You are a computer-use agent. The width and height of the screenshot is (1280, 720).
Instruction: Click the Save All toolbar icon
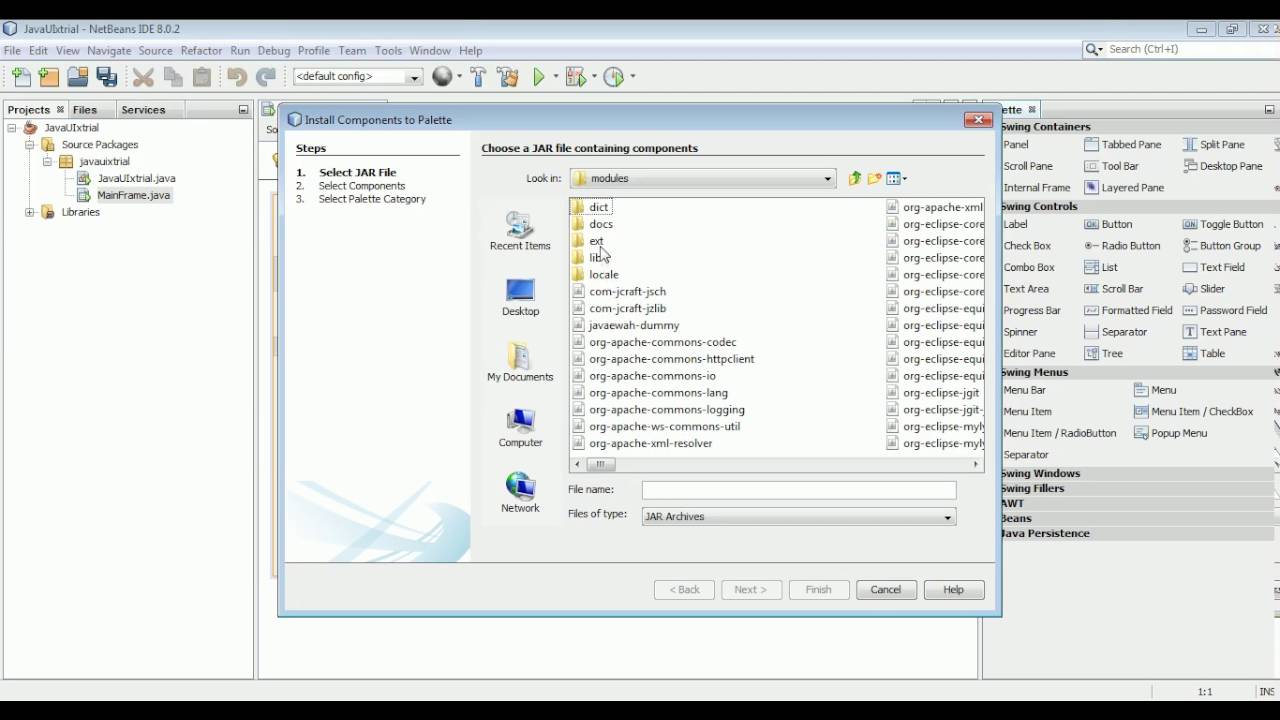click(x=107, y=77)
